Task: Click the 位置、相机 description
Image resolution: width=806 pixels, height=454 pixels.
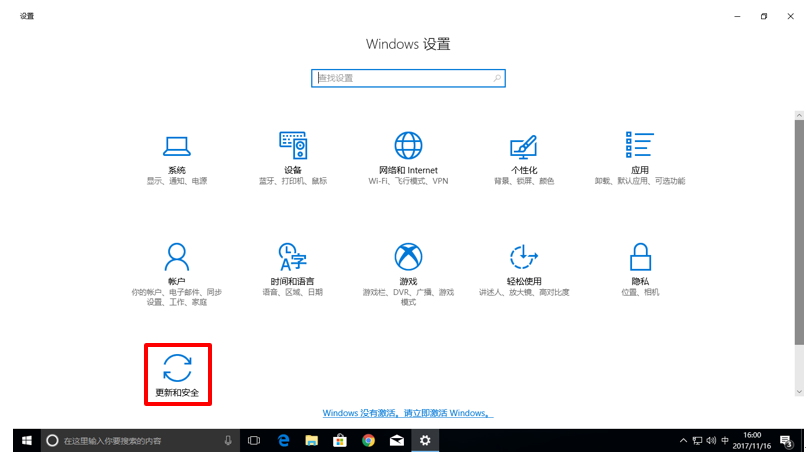Action: click(x=640, y=292)
